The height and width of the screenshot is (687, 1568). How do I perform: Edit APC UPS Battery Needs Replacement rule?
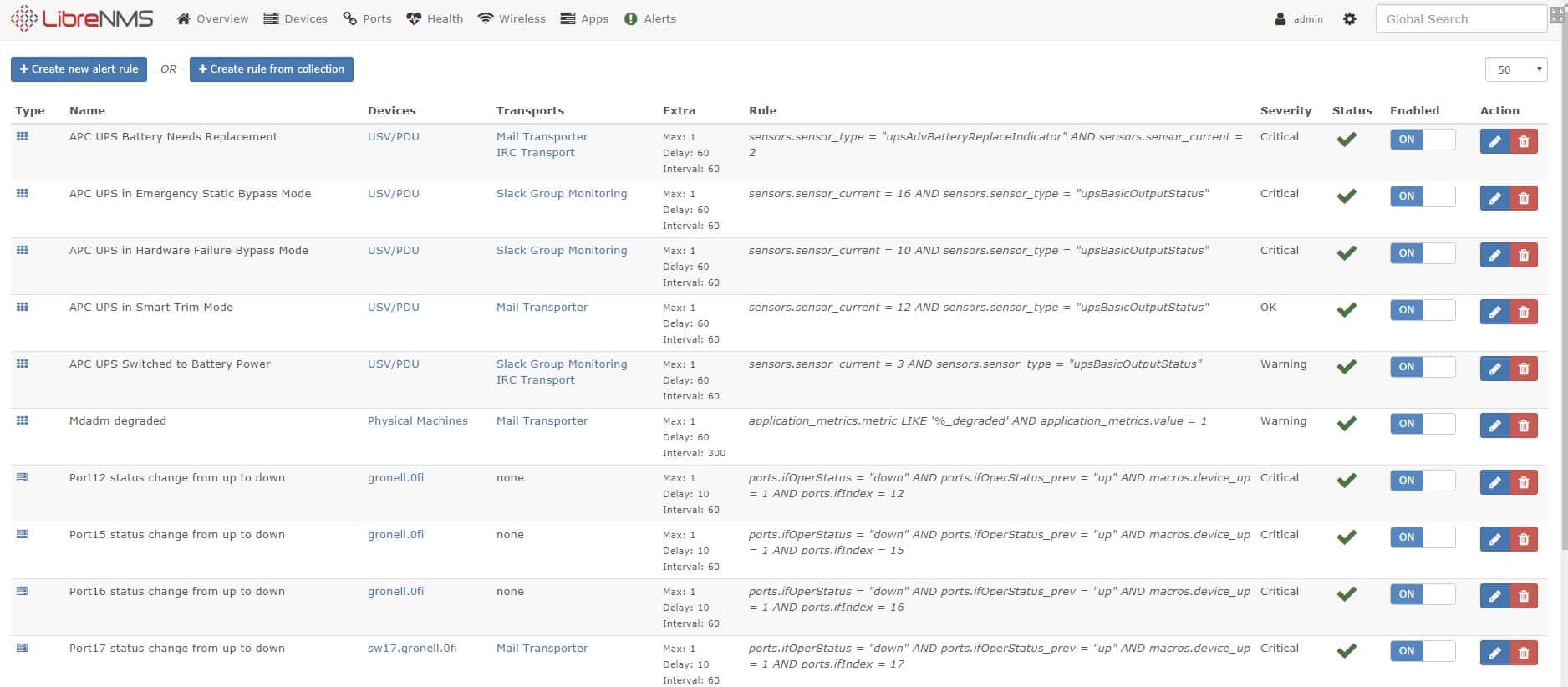[1494, 141]
